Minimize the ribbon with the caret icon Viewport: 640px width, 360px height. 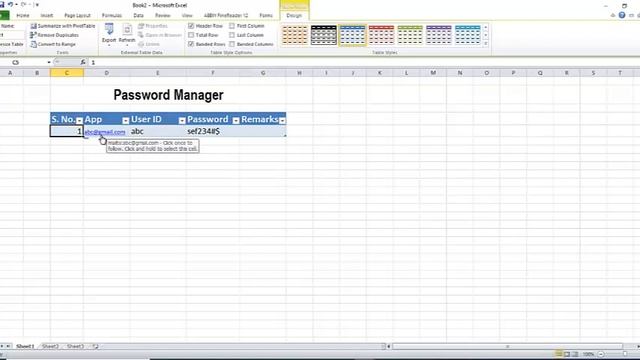point(613,16)
